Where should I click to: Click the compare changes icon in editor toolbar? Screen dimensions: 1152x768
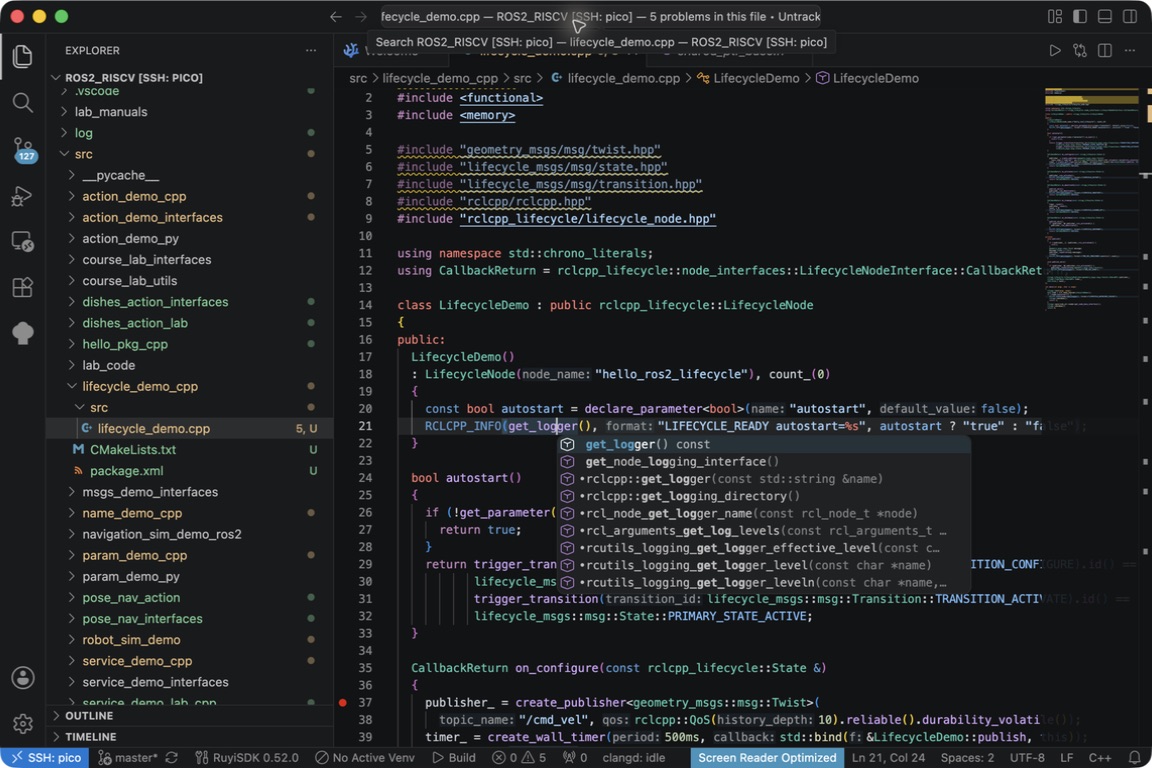(x=1079, y=50)
